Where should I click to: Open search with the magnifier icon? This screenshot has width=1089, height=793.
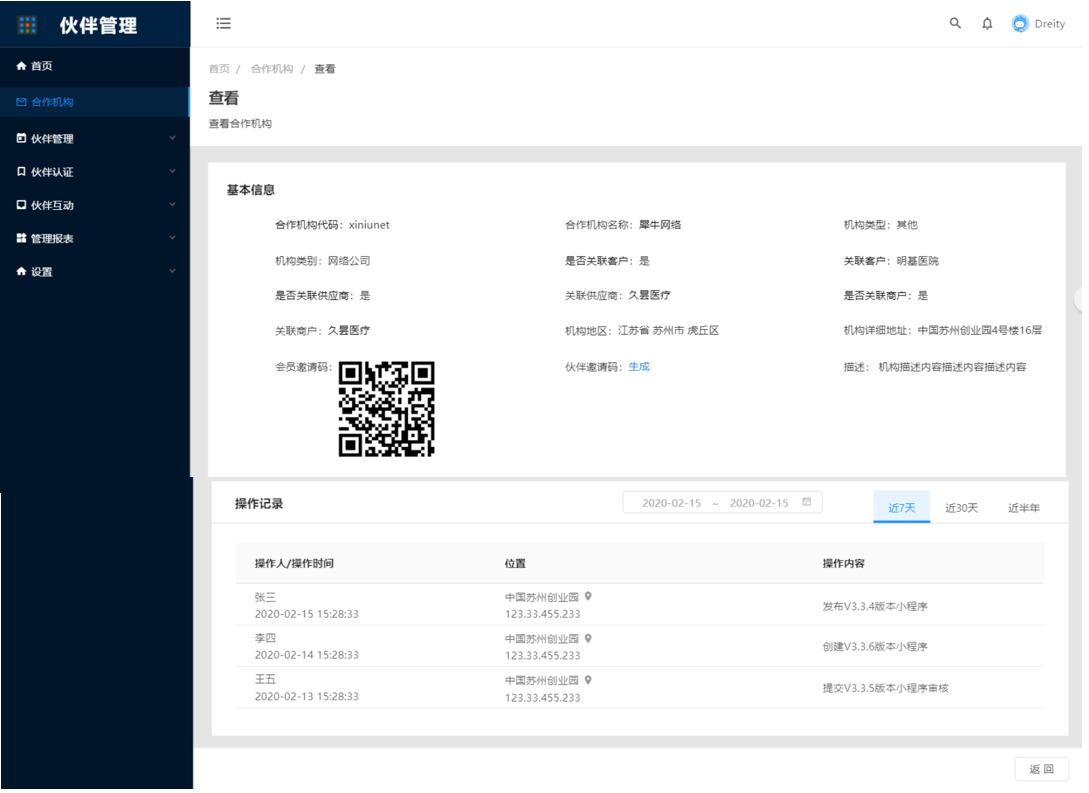[955, 24]
